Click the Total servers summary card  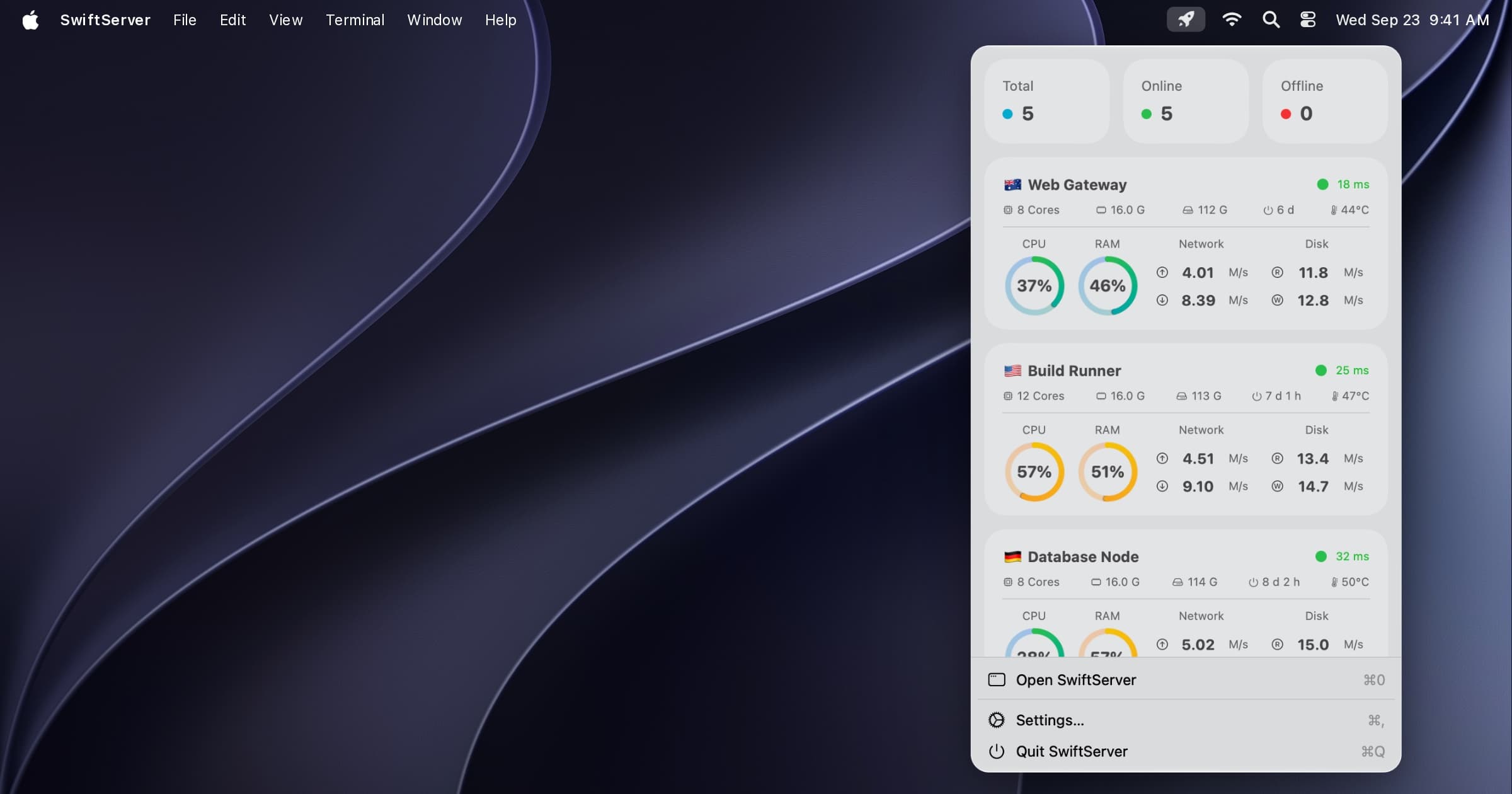click(x=1046, y=101)
